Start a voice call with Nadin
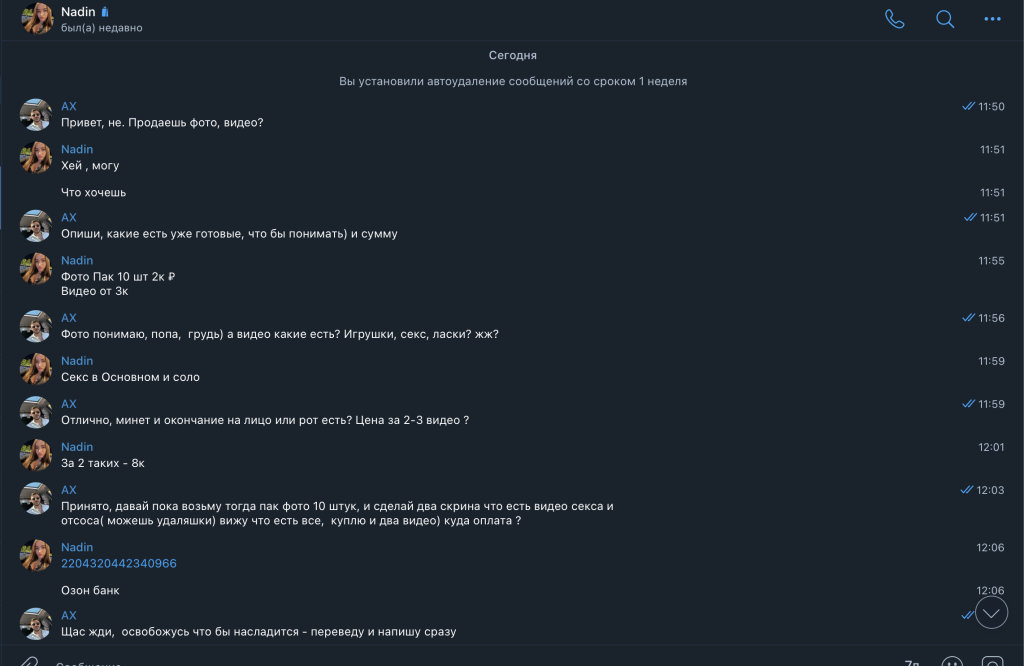Image resolution: width=1024 pixels, height=666 pixels. [x=895, y=19]
